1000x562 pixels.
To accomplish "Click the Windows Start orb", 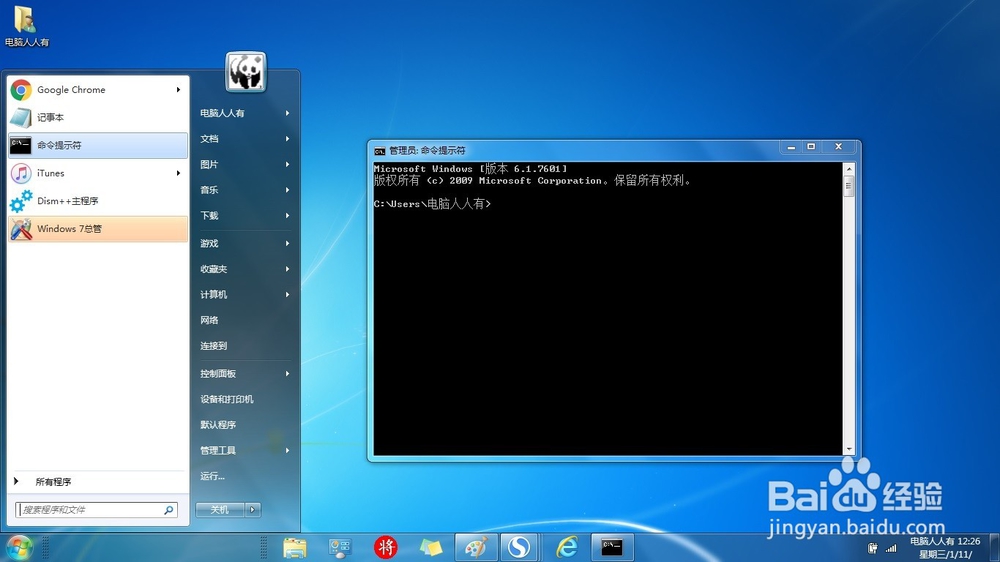I will 19,547.
